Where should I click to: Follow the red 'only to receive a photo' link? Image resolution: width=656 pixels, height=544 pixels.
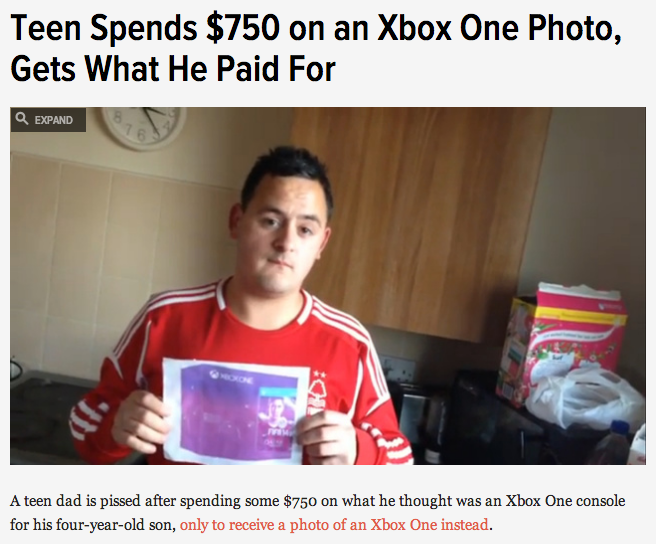pyautogui.click(x=334, y=524)
